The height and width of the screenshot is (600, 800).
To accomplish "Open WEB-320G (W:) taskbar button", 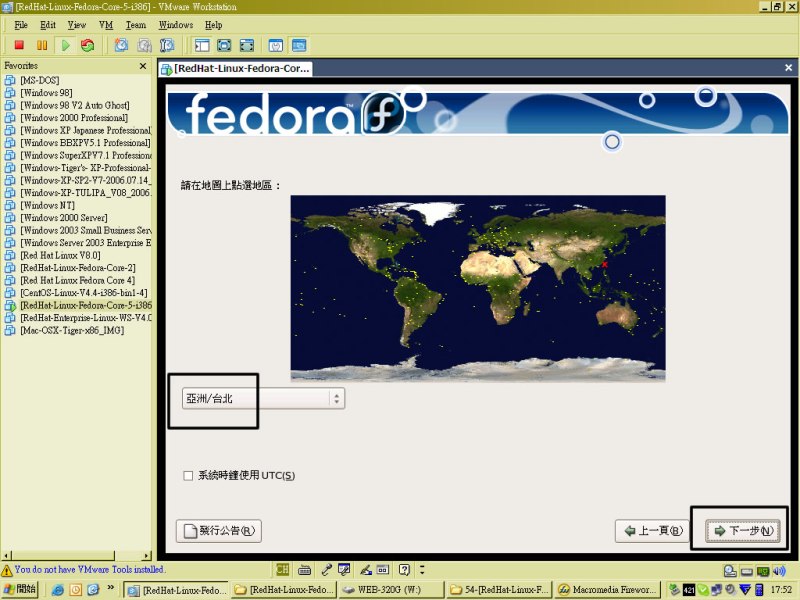I will [390, 590].
